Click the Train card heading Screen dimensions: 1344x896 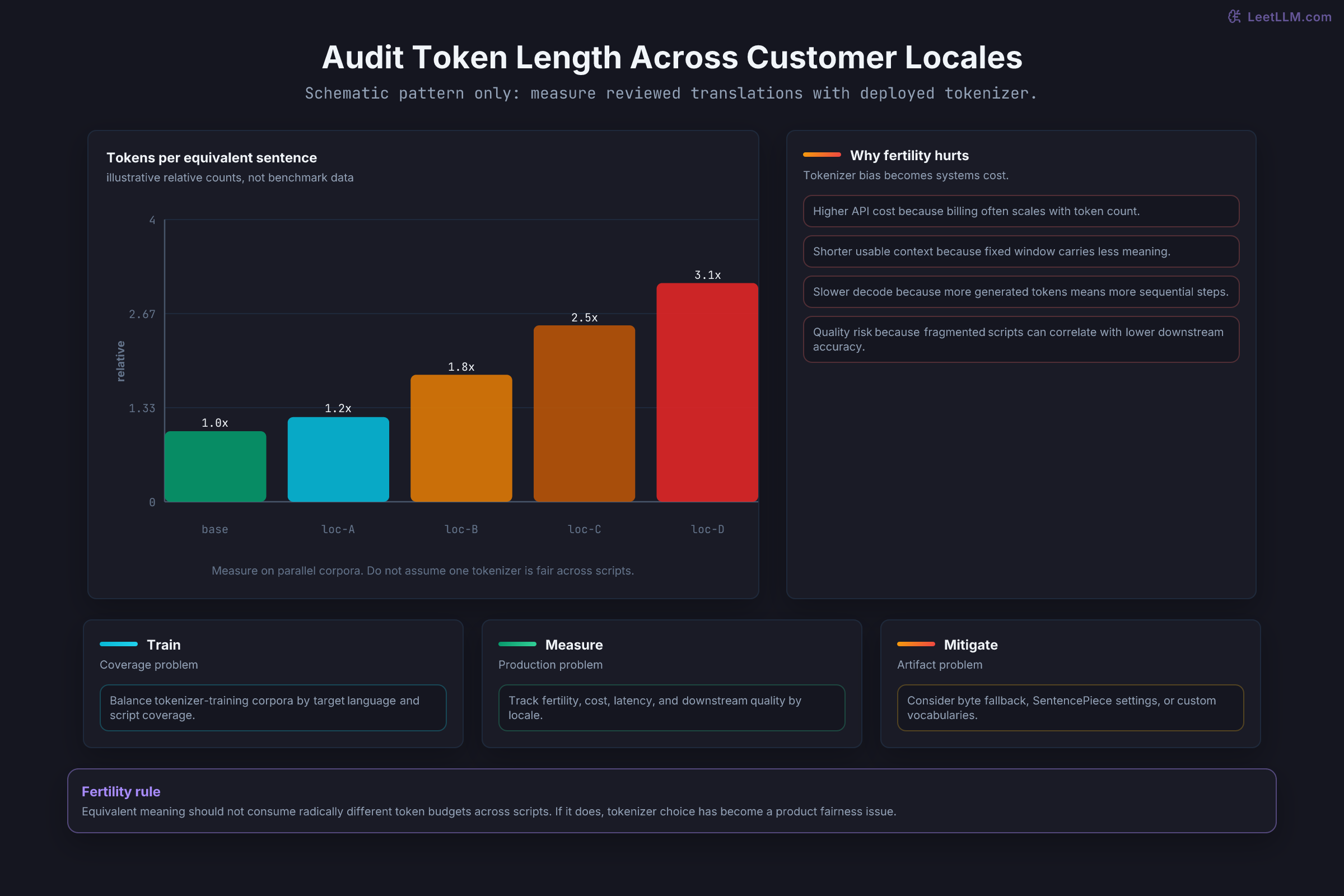164,645
